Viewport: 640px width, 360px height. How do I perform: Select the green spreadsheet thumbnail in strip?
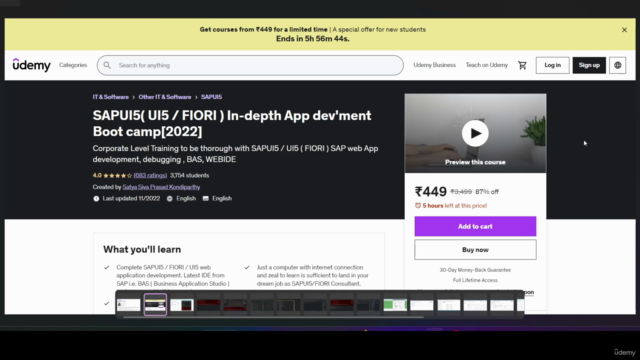pyautogui.click(x=395, y=305)
